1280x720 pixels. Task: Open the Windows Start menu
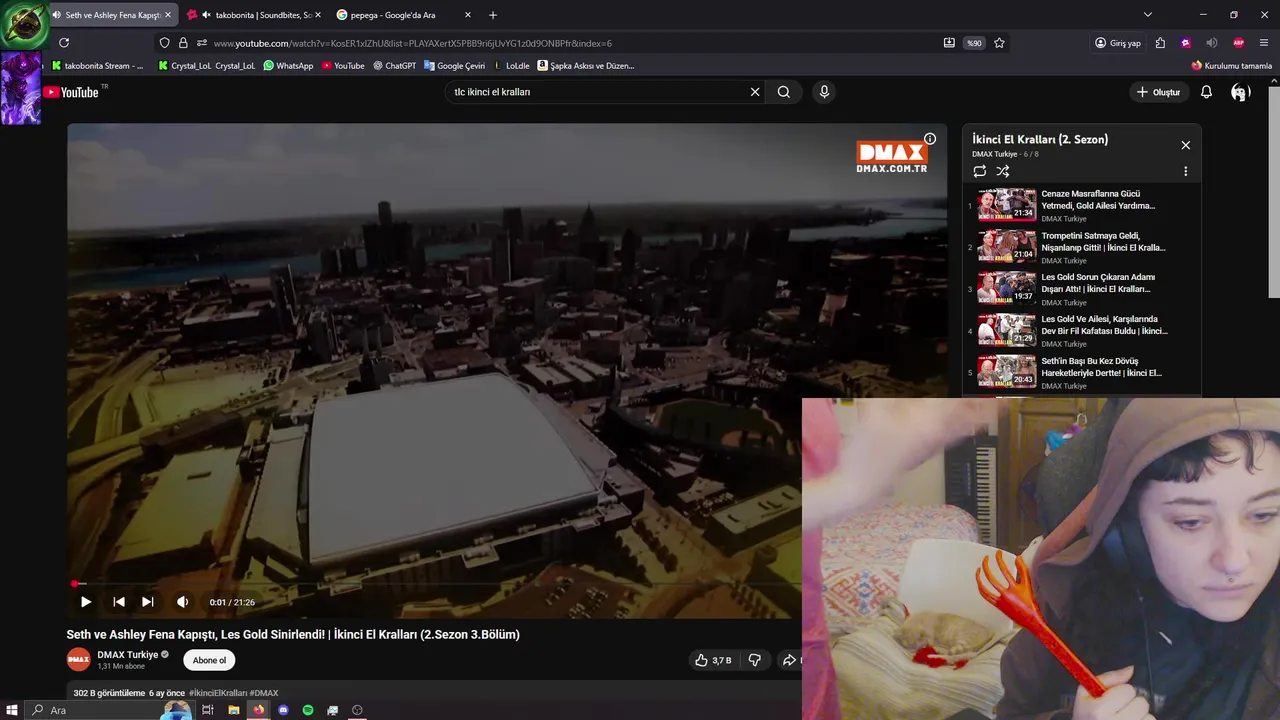(x=12, y=710)
